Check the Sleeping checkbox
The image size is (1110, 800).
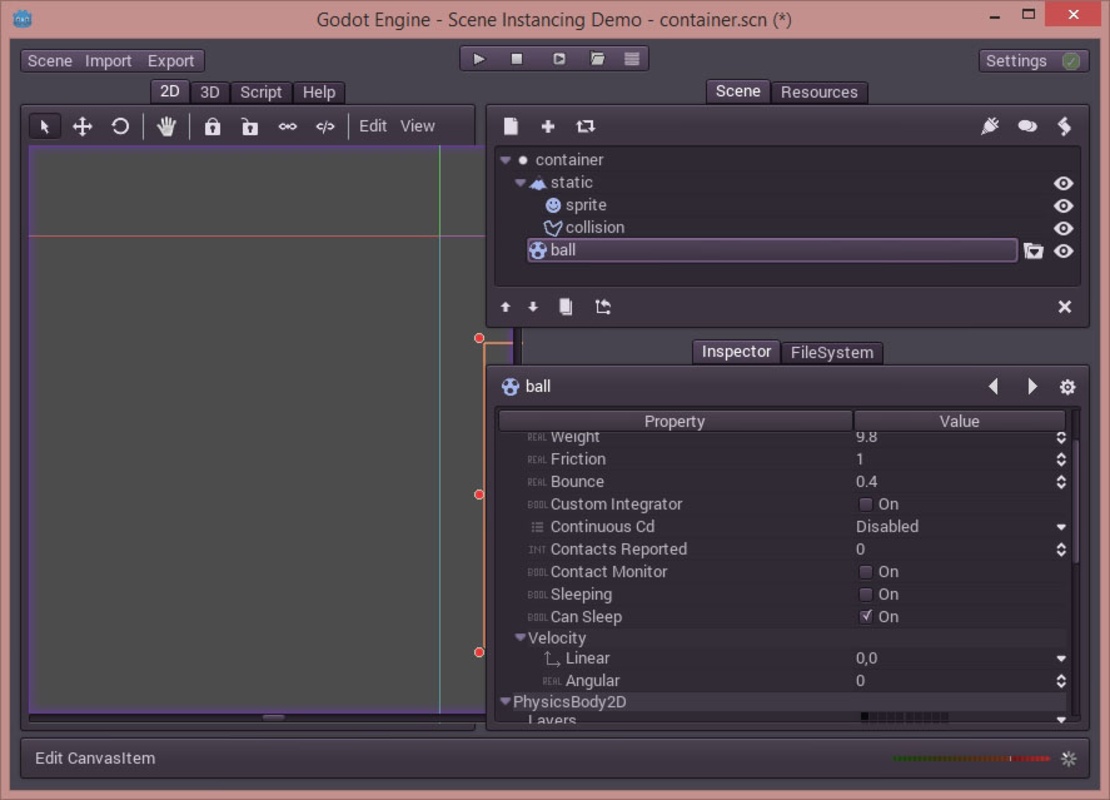(865, 594)
